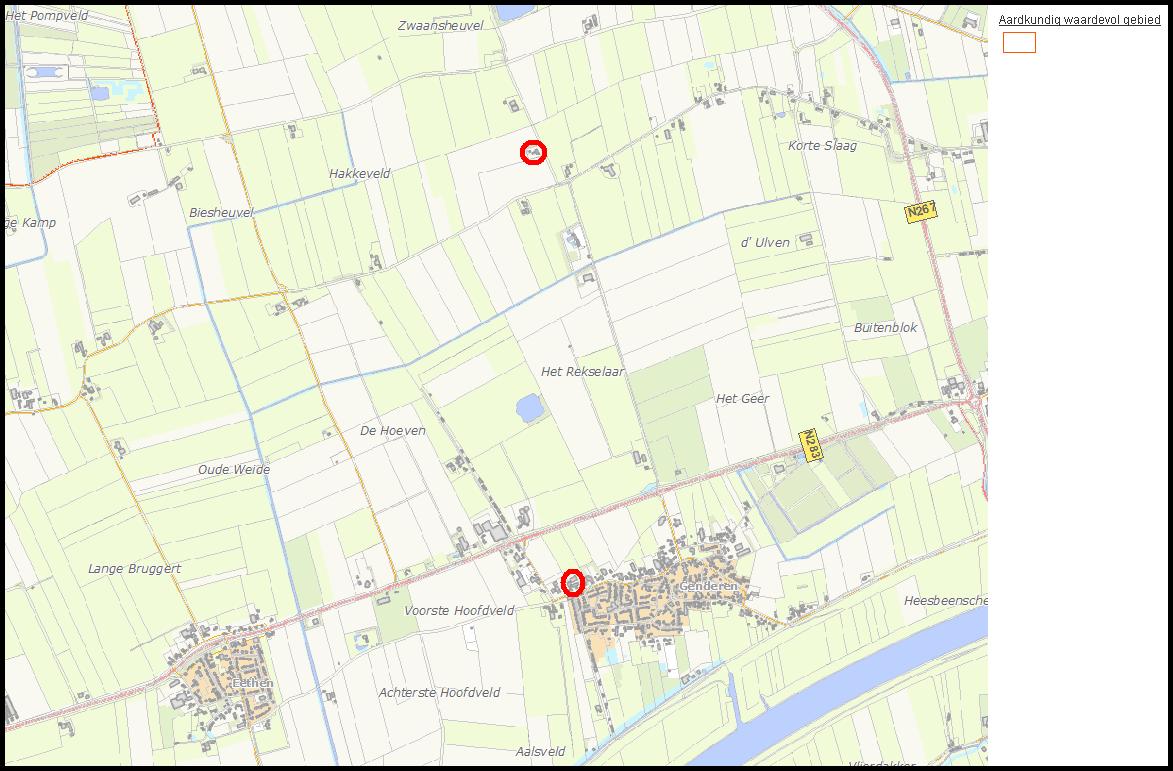This screenshot has height=771, width=1173.
Task: Click the N267 road shield
Action: point(921,212)
